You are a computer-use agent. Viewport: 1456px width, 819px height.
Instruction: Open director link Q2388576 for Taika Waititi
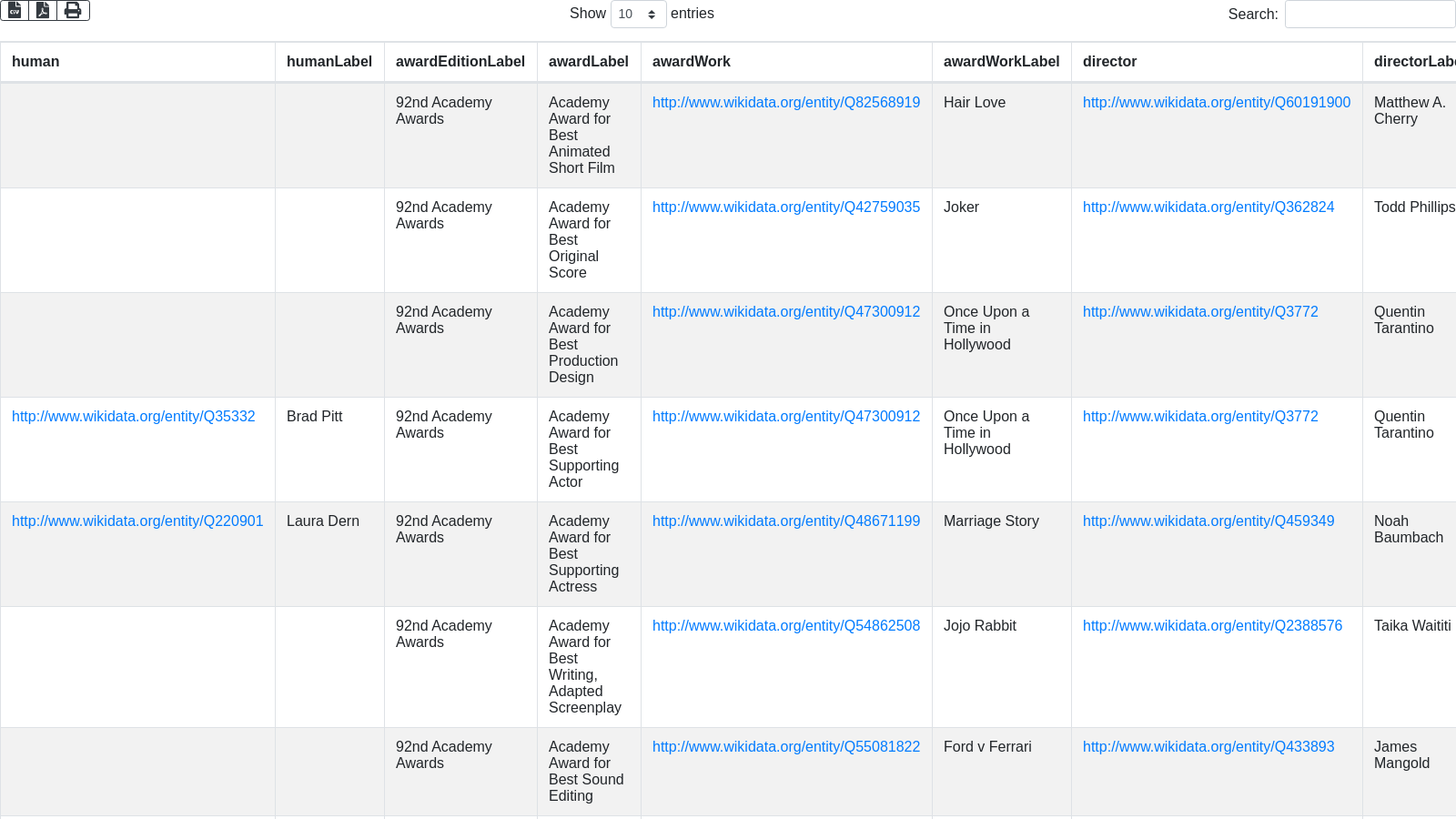click(1212, 626)
